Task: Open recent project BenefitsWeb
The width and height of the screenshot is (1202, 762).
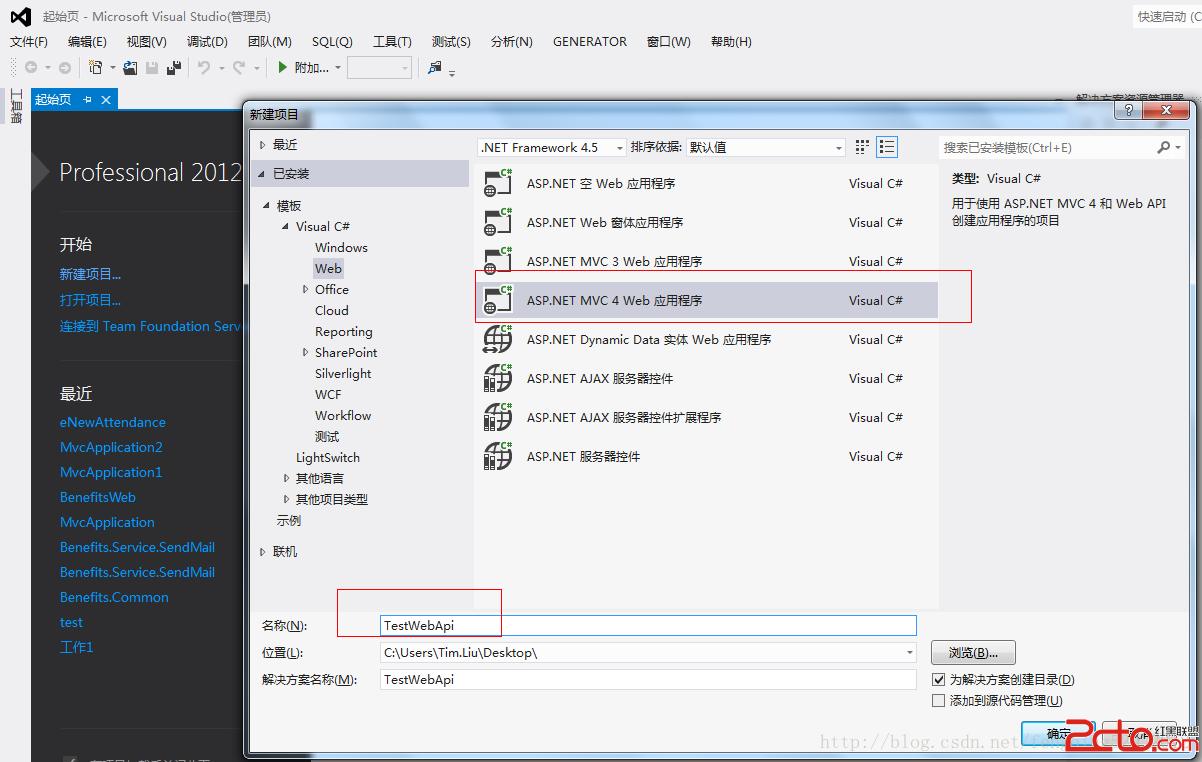Action: (x=98, y=497)
